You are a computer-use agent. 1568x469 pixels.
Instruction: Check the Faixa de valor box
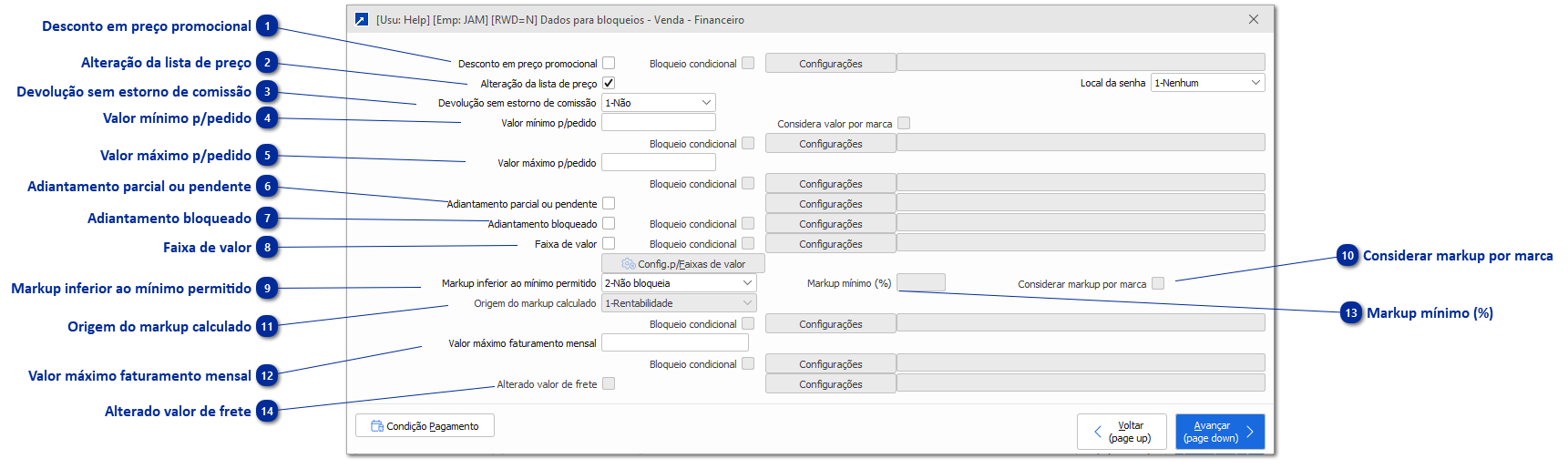pos(609,243)
